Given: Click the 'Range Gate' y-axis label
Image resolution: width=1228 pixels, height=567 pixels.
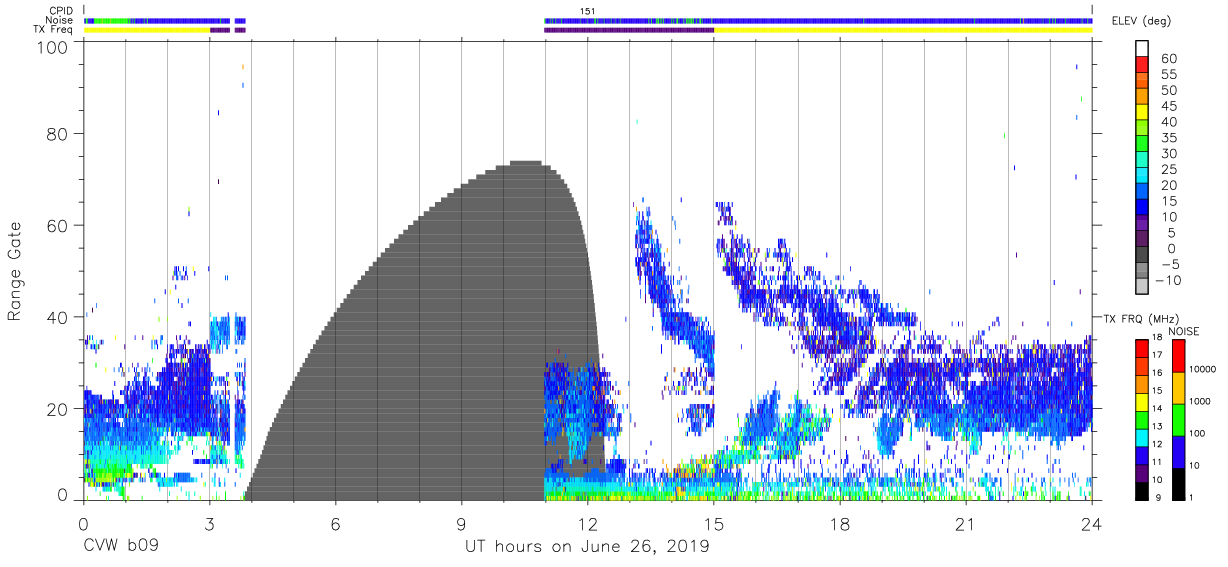Looking at the screenshot, I should (15, 272).
